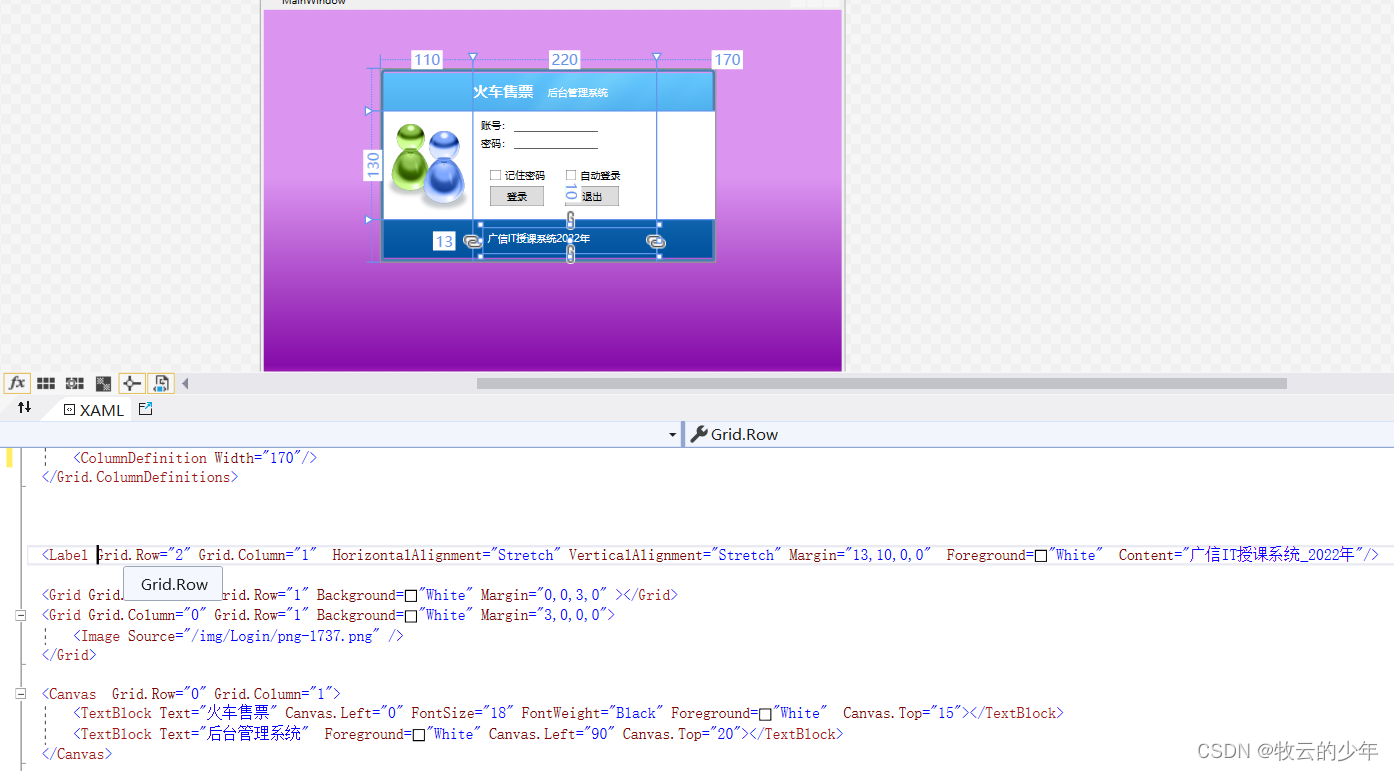Click the 登录 button in designer
This screenshot has width=1394, height=771.
517,196
